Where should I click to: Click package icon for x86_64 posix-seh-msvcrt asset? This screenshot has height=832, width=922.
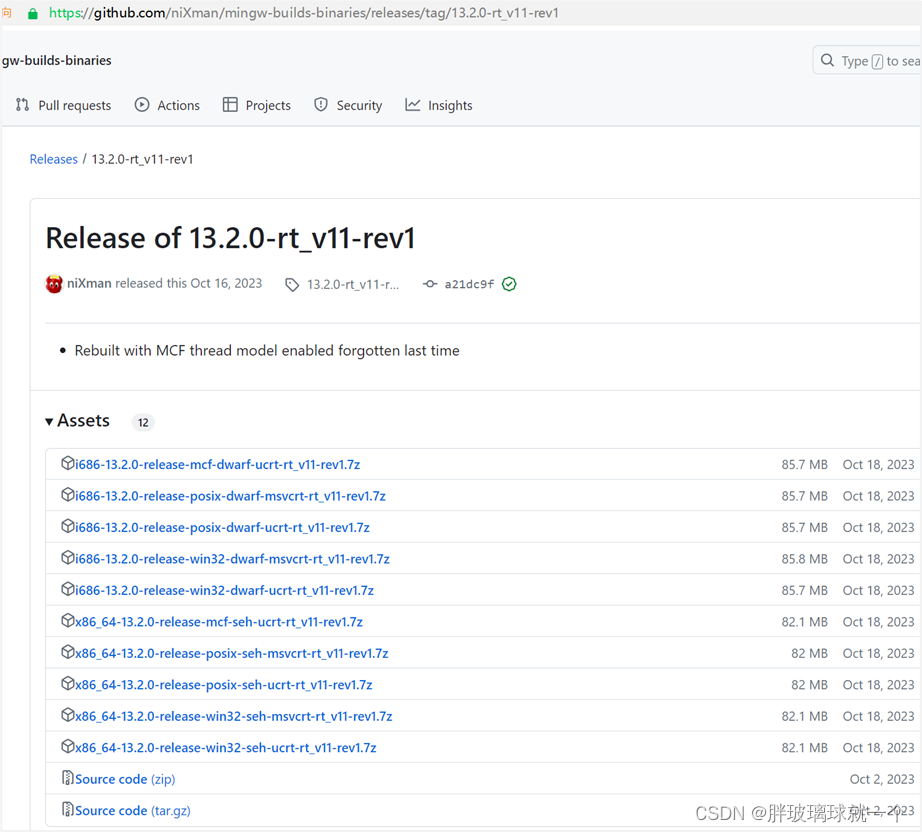point(68,652)
